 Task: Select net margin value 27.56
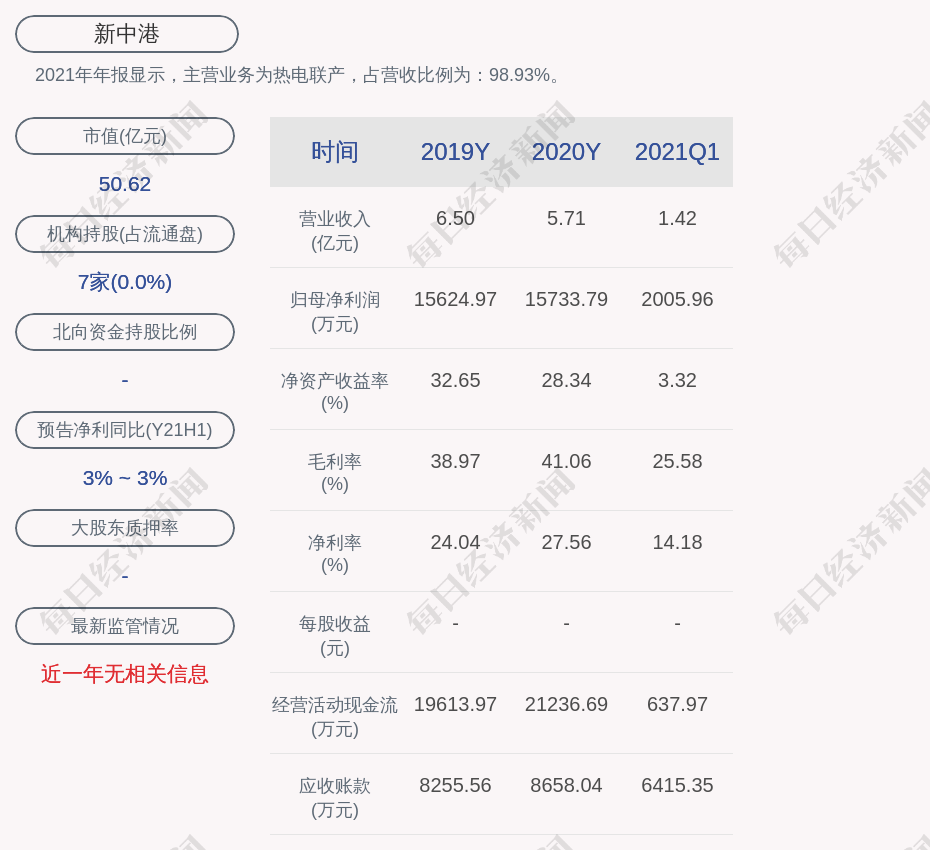566,542
